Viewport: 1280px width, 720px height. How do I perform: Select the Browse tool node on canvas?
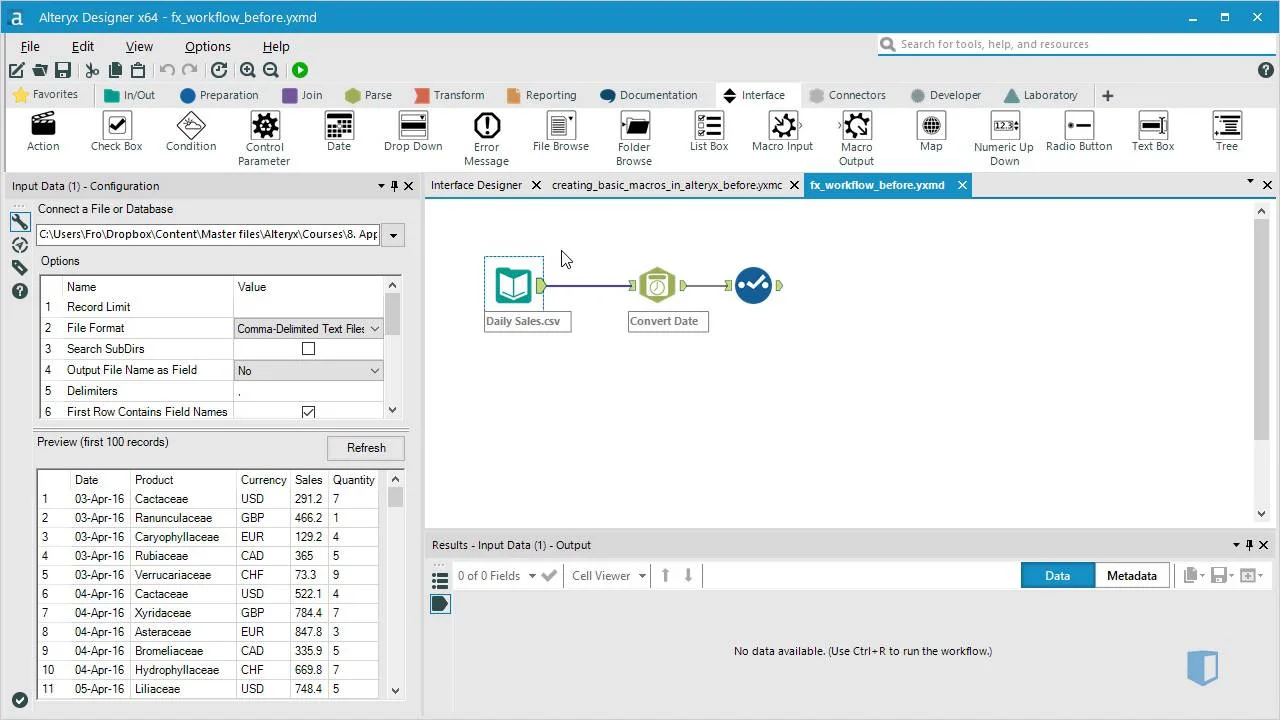pos(753,285)
